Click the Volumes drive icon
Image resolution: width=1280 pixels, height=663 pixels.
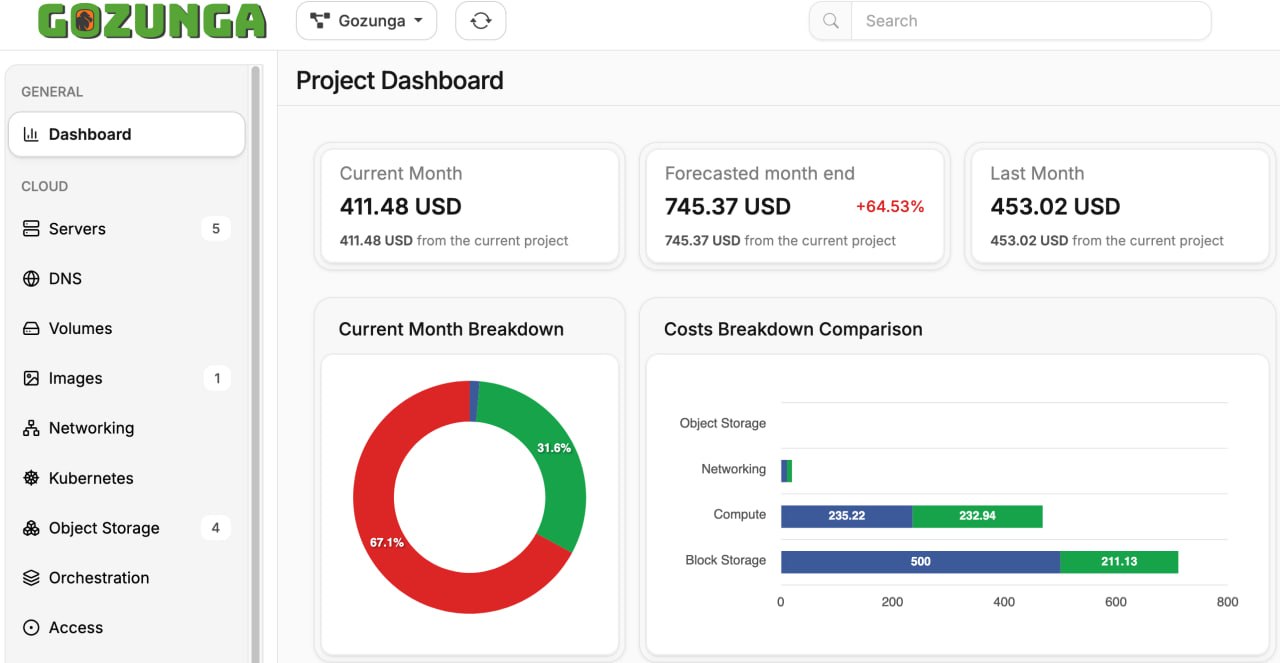(x=31, y=329)
